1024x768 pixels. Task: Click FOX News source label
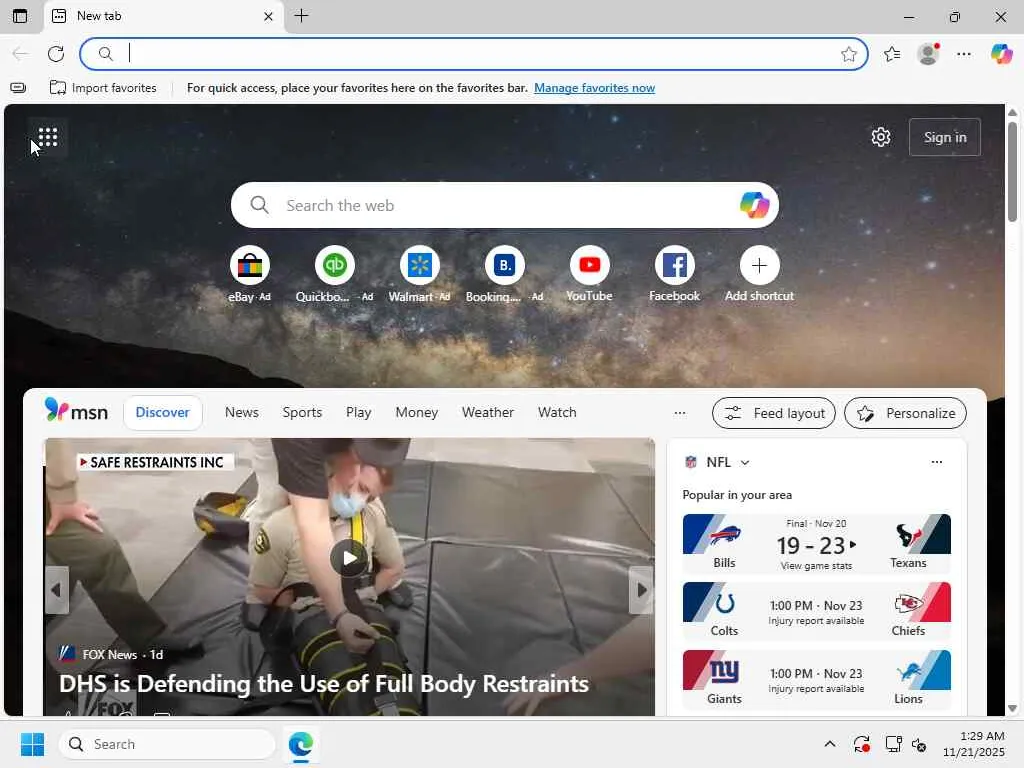pos(110,654)
